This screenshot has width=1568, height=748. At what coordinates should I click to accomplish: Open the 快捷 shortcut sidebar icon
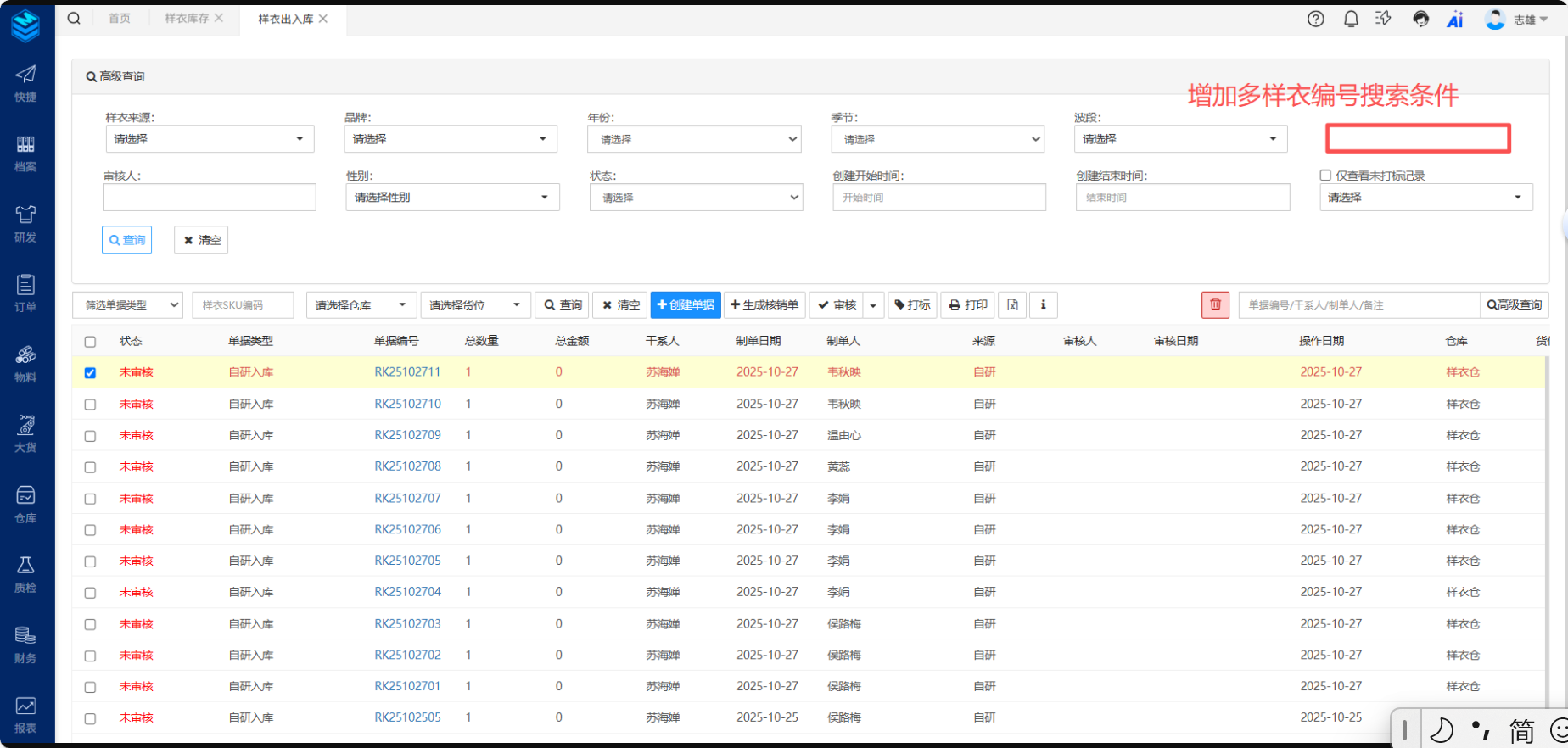[25, 83]
